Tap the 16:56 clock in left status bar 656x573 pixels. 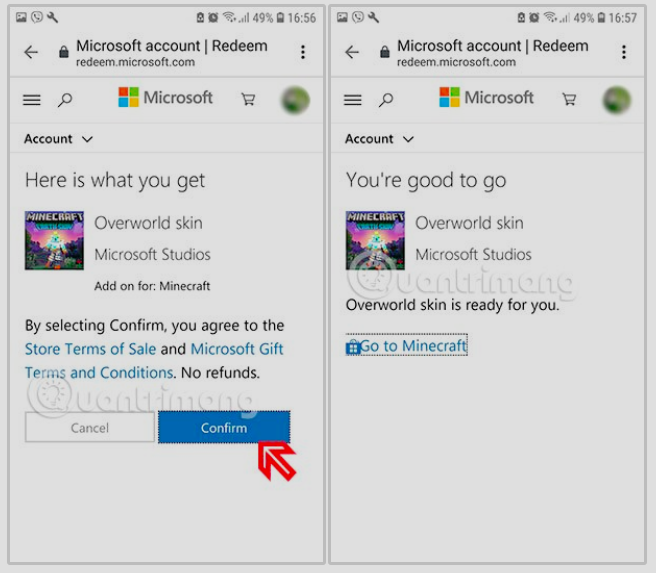pos(302,18)
